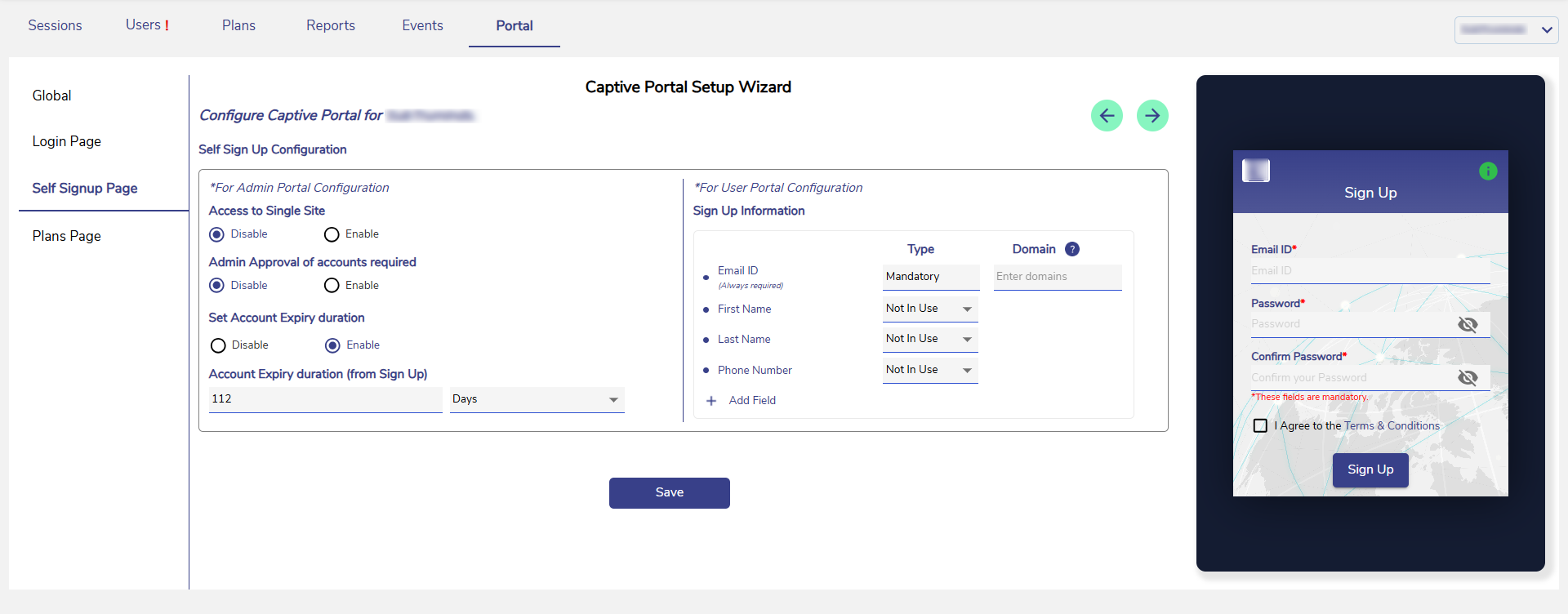This screenshot has height=614, width=1568.
Task: Click the Domain help question mark icon
Action: [1072, 249]
